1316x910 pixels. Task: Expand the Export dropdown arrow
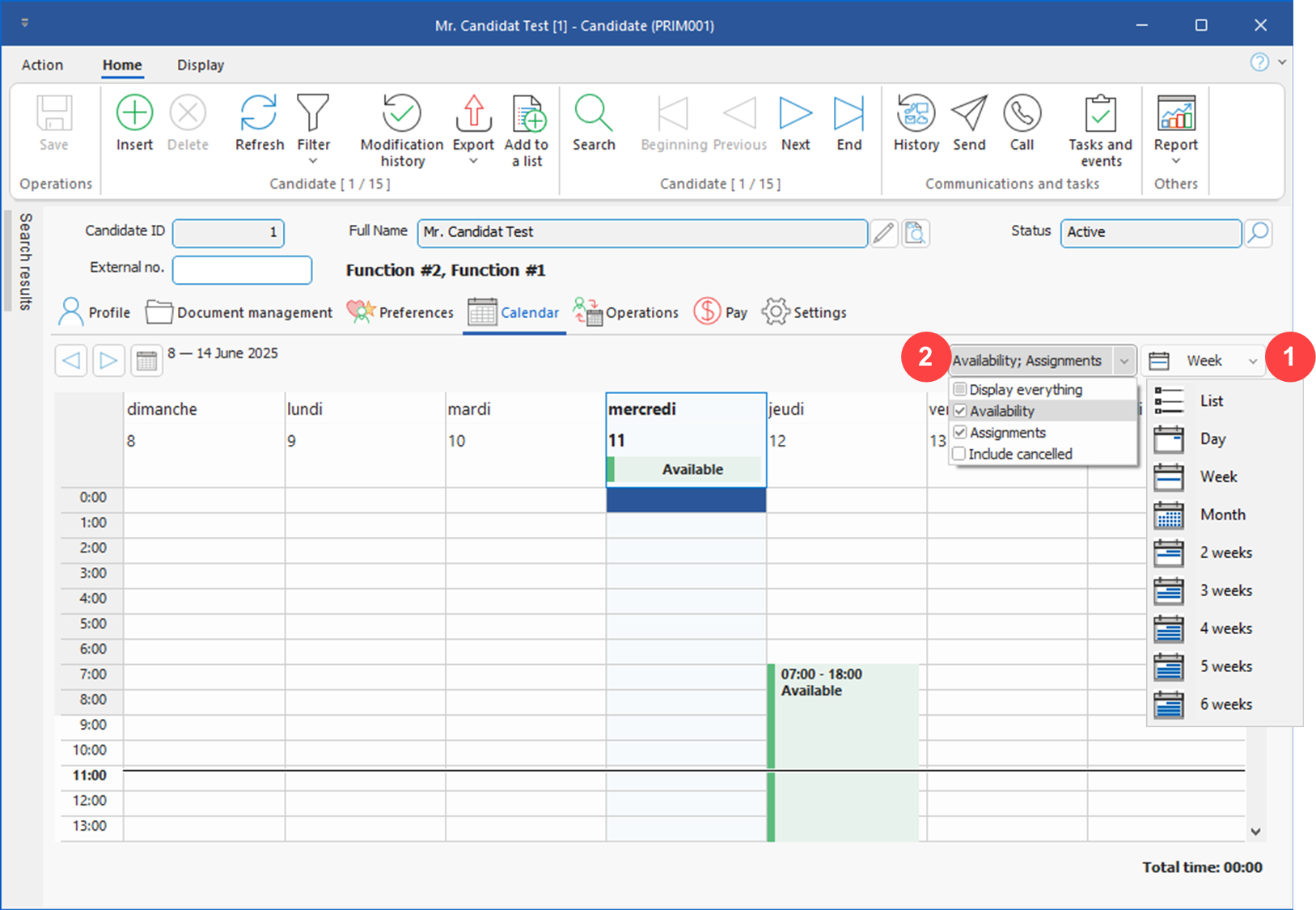point(473,162)
